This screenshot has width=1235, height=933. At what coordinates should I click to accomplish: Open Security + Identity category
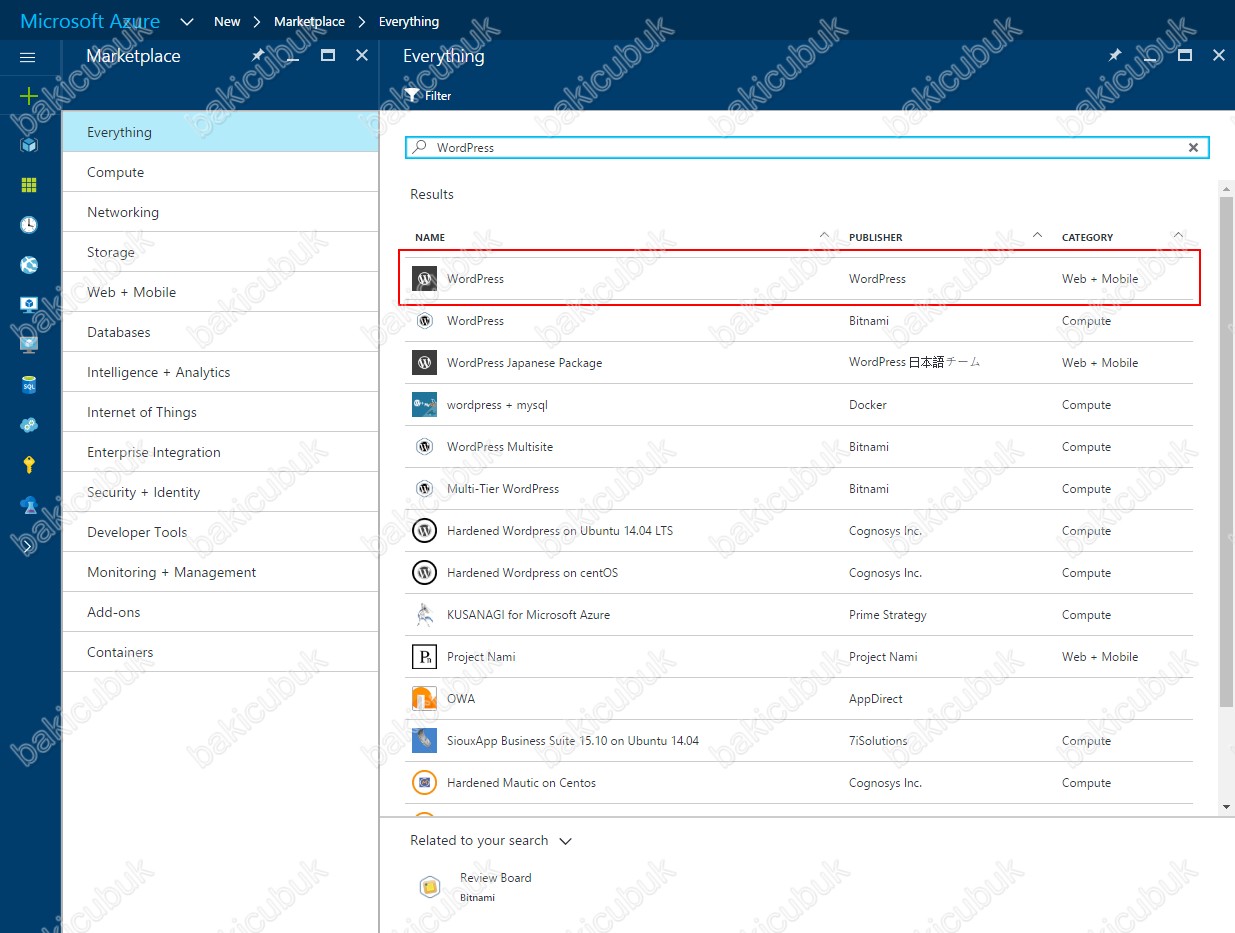pos(220,492)
